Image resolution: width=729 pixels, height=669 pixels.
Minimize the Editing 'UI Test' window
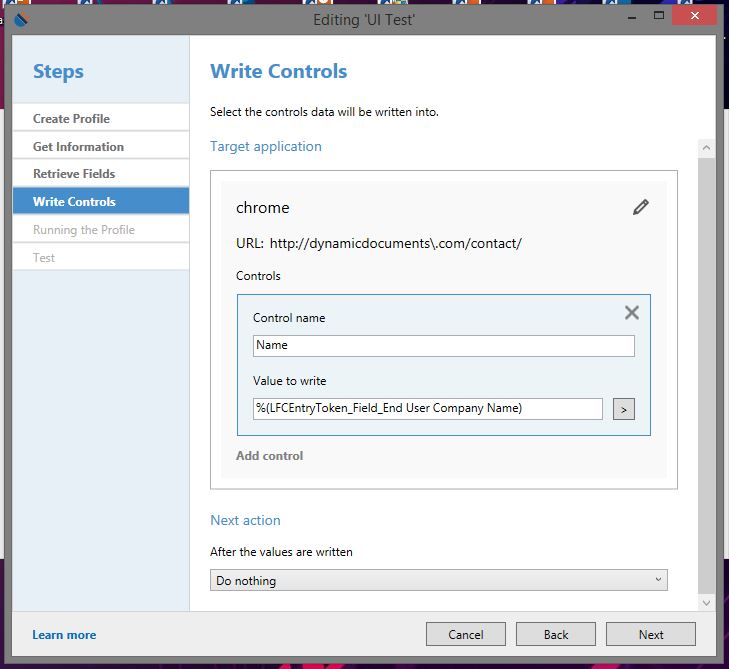coord(632,17)
